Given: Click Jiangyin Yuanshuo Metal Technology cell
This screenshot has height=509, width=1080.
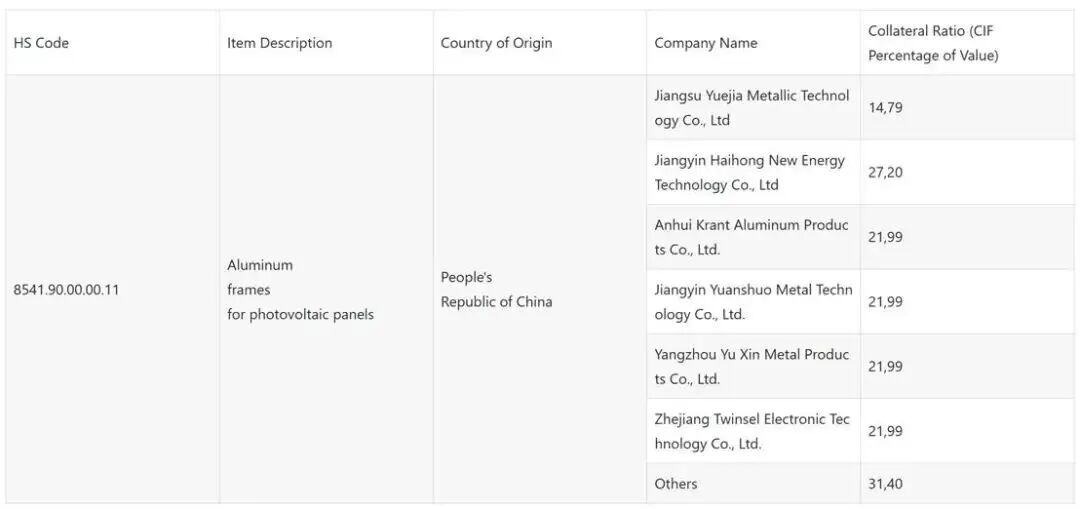Looking at the screenshot, I should click(x=752, y=302).
